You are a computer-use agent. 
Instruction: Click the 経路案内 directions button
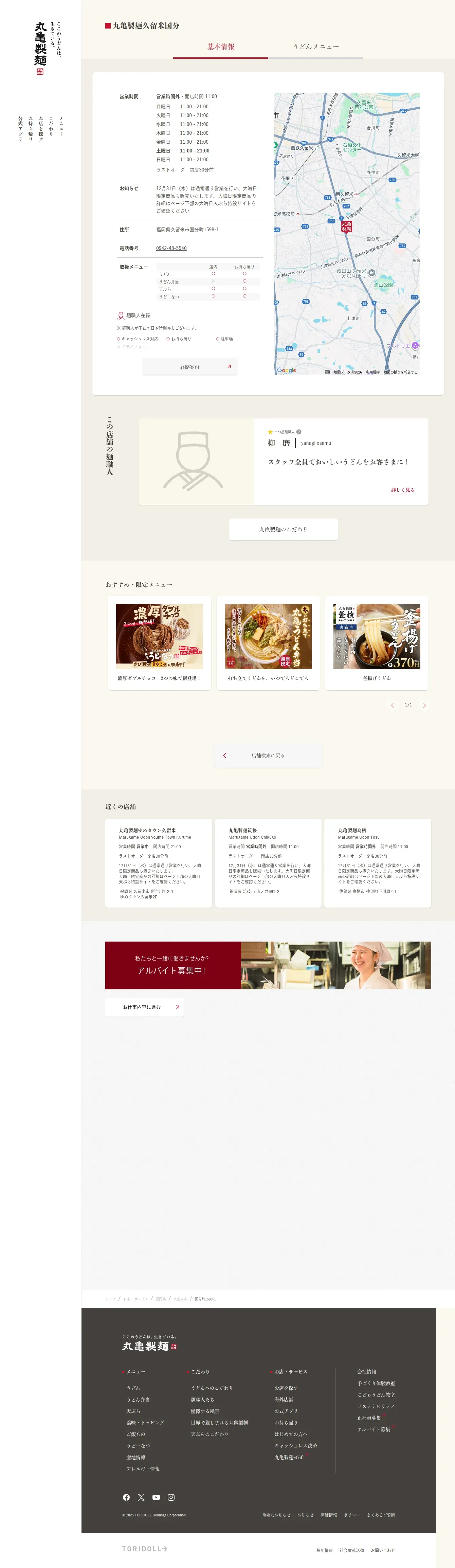pos(189,366)
